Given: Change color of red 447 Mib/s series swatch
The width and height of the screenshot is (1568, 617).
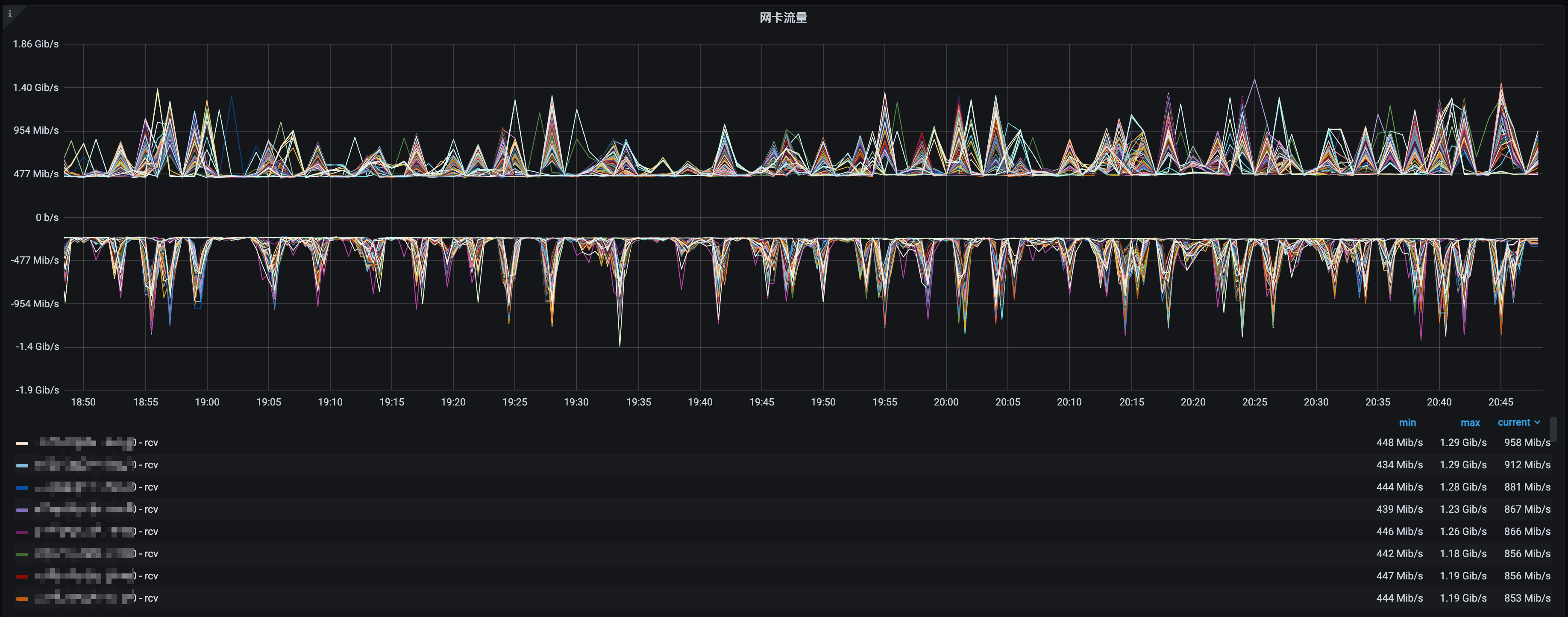Looking at the screenshot, I should pos(22,577).
